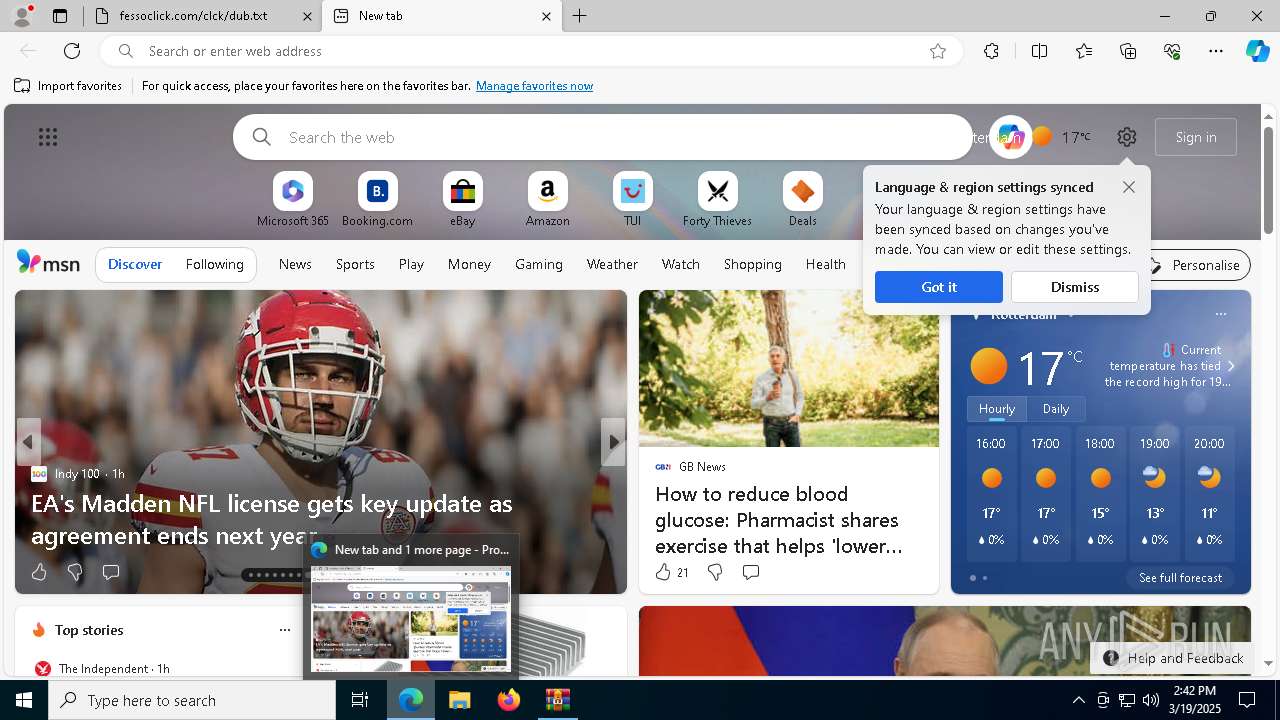This screenshot has height=720, width=1280.
Task: Expand the temperature record alert chevron
Action: [x=1231, y=366]
